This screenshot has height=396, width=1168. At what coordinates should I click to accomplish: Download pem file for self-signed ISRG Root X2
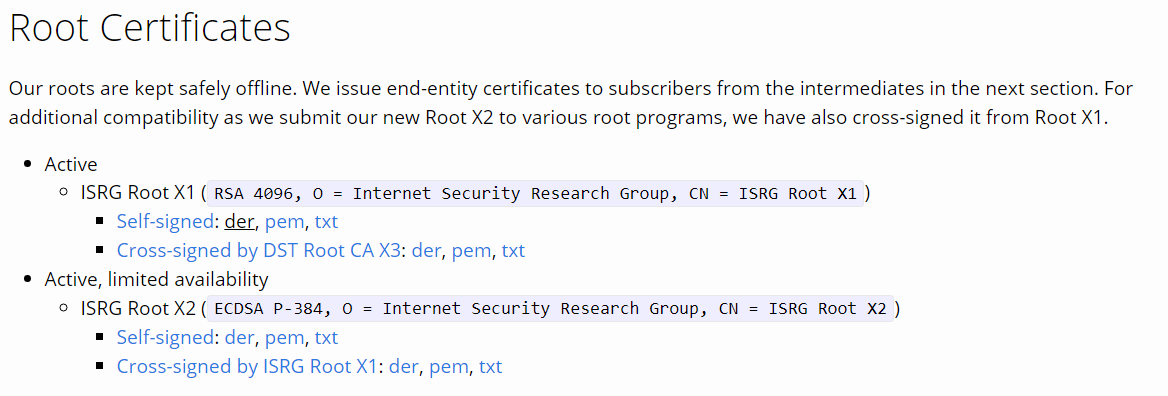(x=284, y=338)
